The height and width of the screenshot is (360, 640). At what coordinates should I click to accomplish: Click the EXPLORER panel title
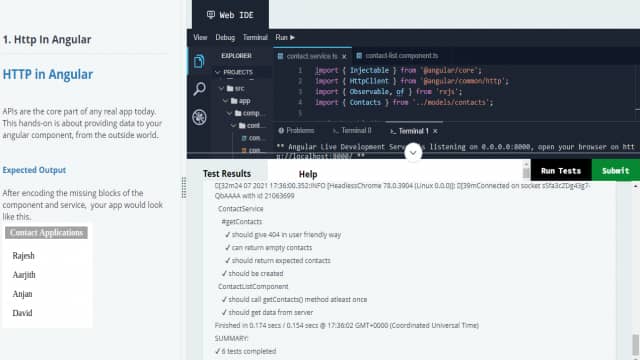(x=236, y=56)
